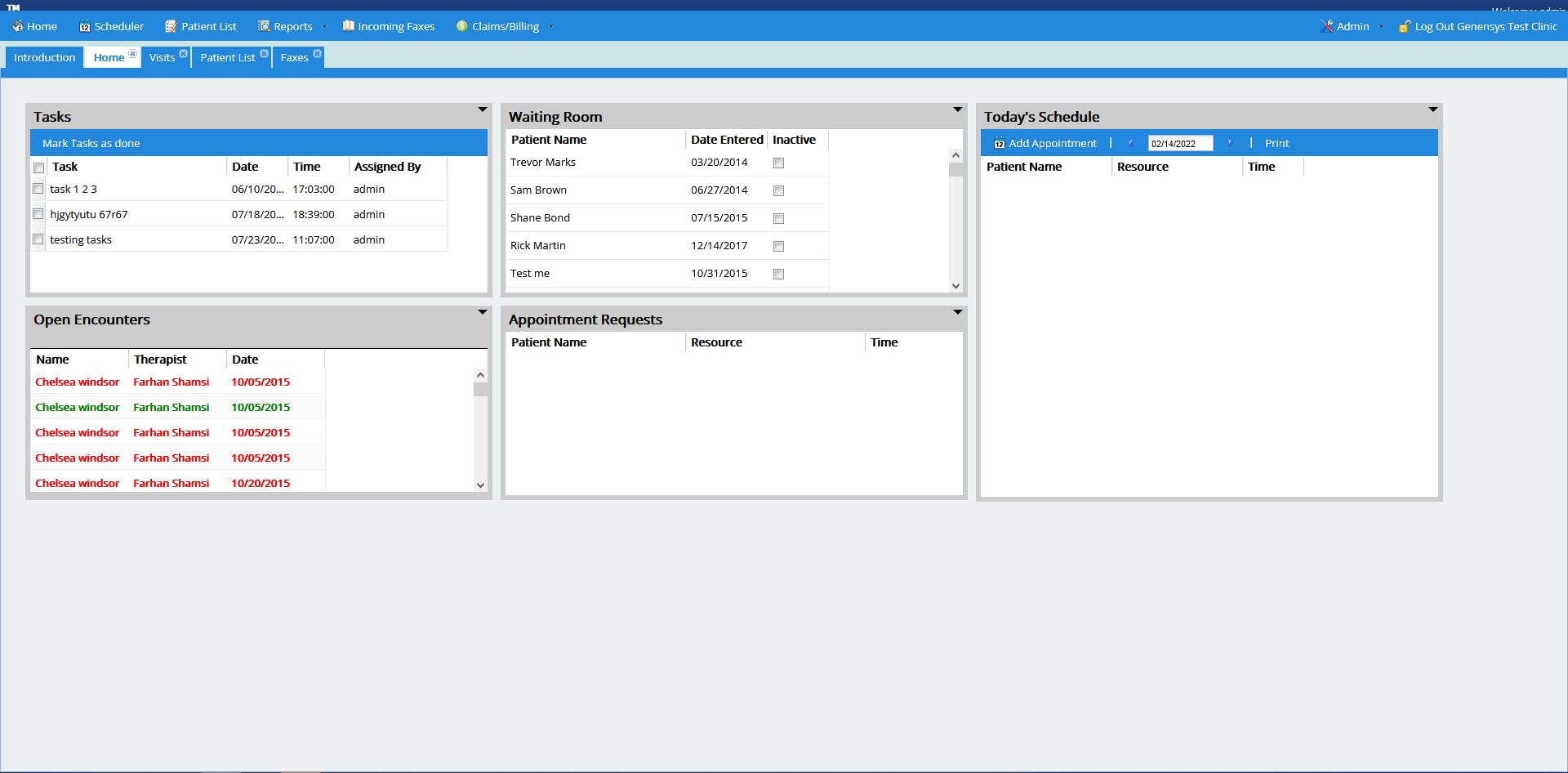Open the Incoming Faxes icon
The image size is (1568, 773).
(x=349, y=26)
